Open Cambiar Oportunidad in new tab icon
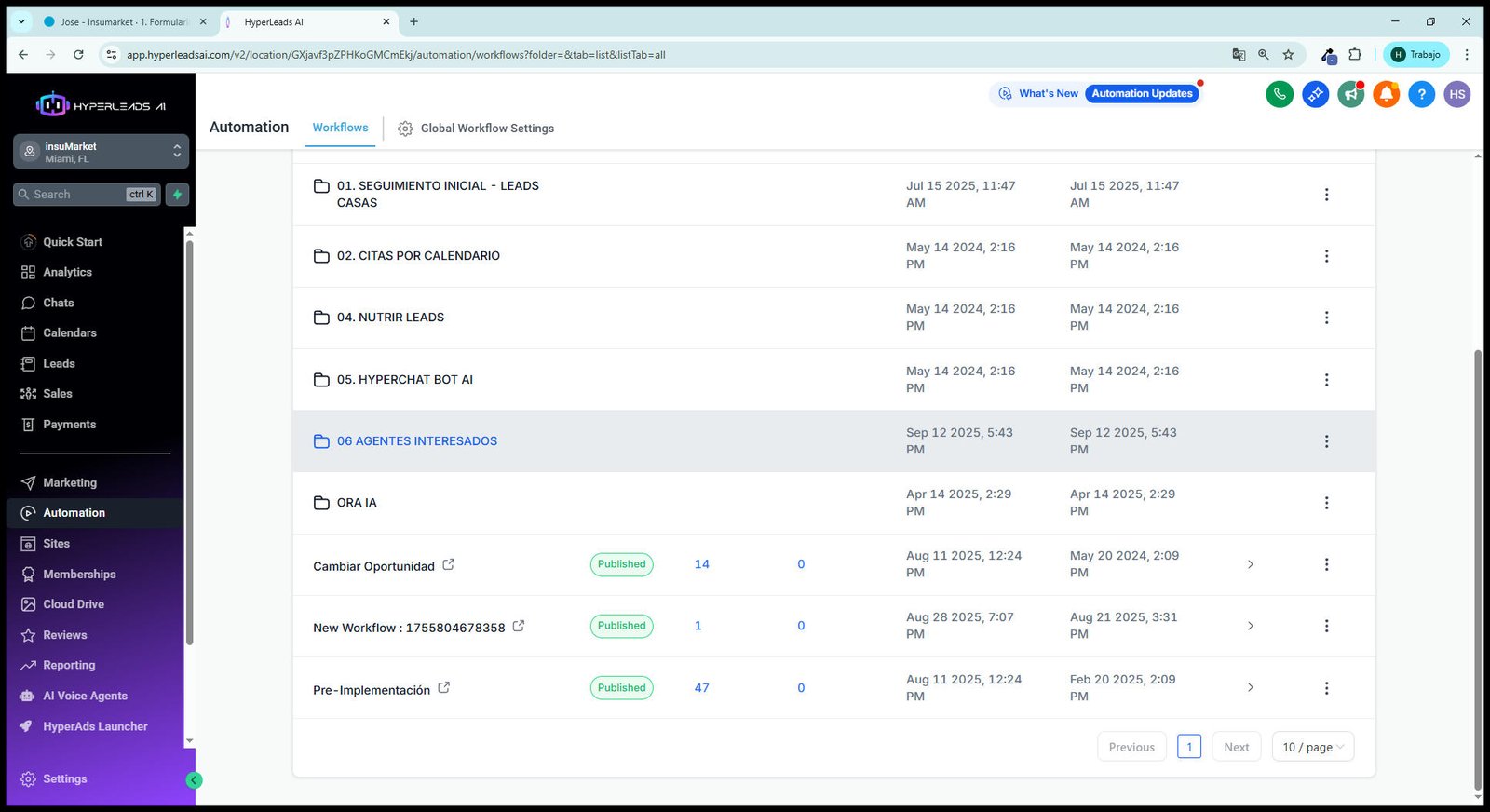The image size is (1490, 812). point(448,564)
